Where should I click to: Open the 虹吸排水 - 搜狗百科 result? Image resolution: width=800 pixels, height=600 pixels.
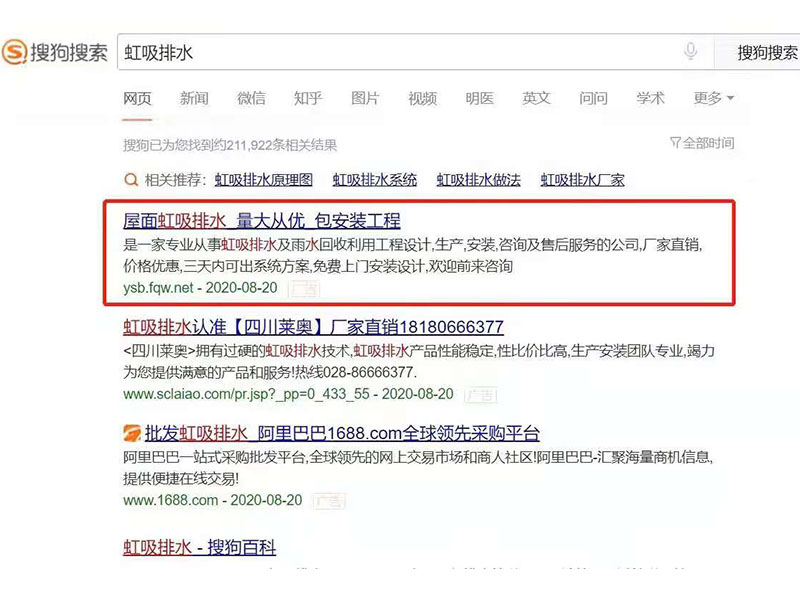click(x=199, y=547)
